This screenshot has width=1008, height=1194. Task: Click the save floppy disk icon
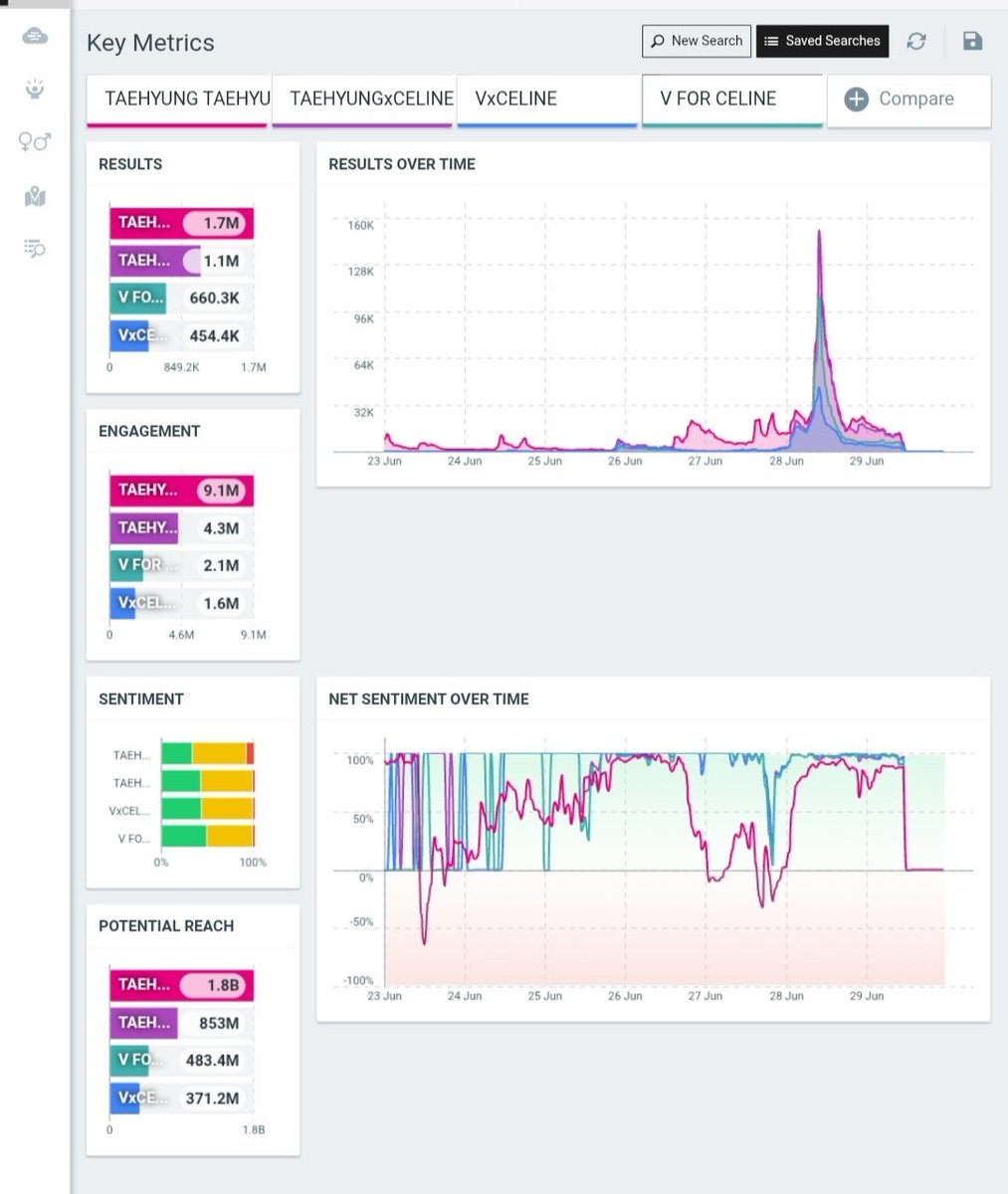972,41
